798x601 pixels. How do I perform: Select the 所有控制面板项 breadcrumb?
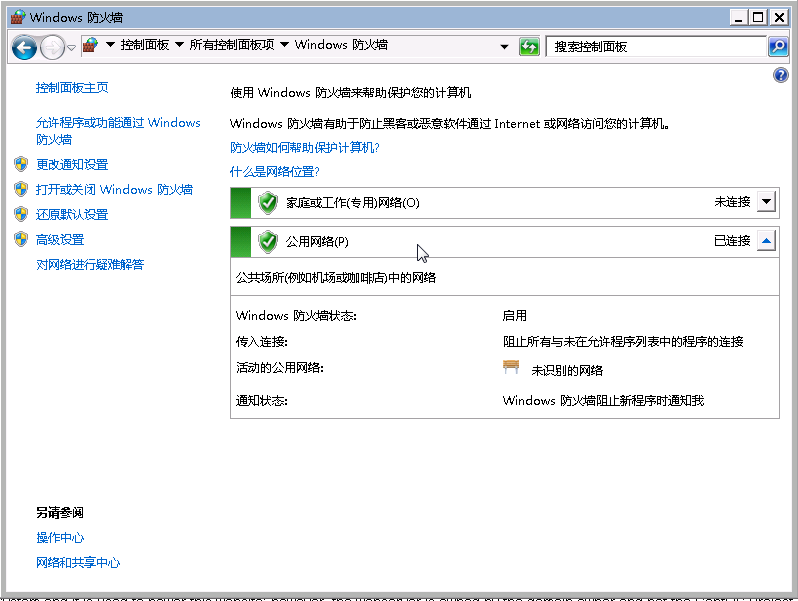(x=232, y=45)
